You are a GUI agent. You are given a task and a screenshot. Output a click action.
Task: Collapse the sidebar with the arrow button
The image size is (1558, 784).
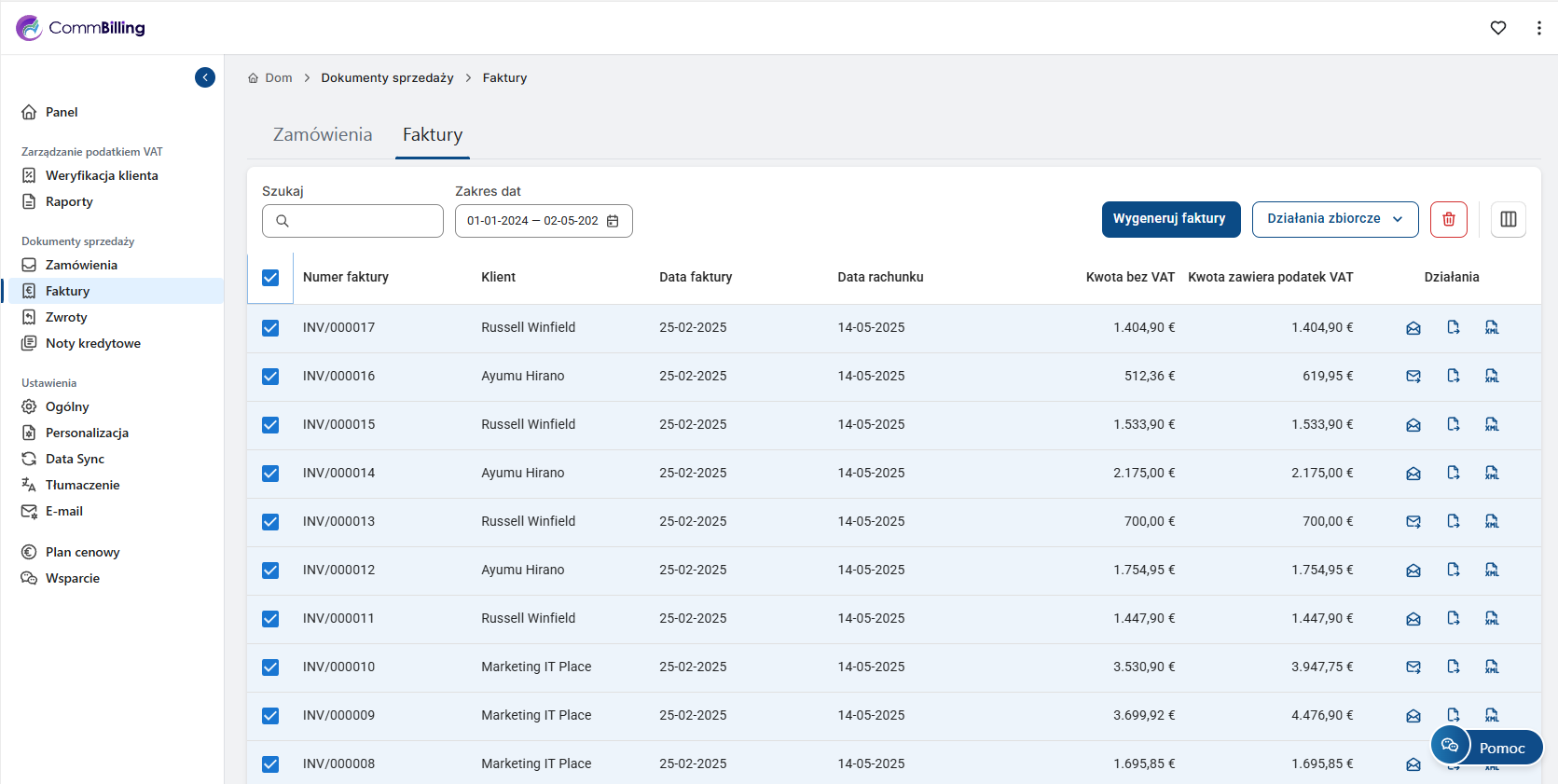tap(205, 77)
